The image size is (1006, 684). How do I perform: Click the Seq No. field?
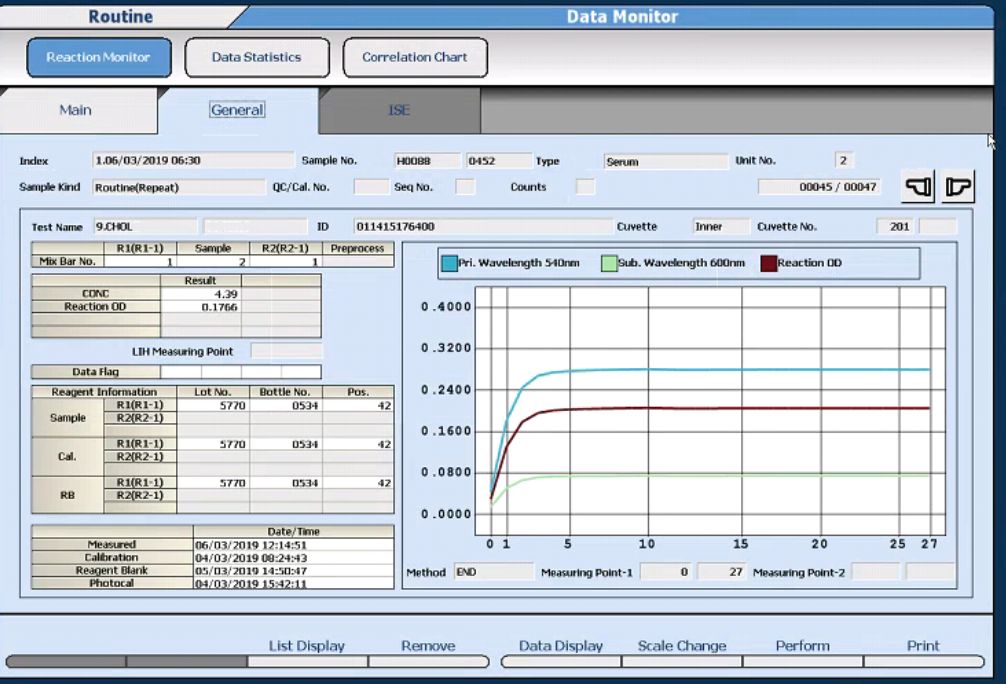pos(465,187)
